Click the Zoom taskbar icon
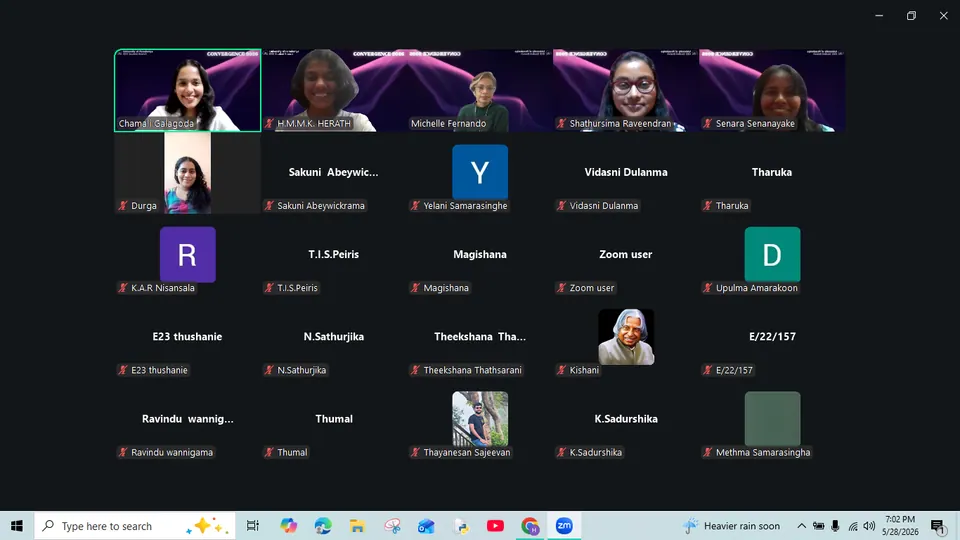The image size is (960, 540). coord(564,526)
